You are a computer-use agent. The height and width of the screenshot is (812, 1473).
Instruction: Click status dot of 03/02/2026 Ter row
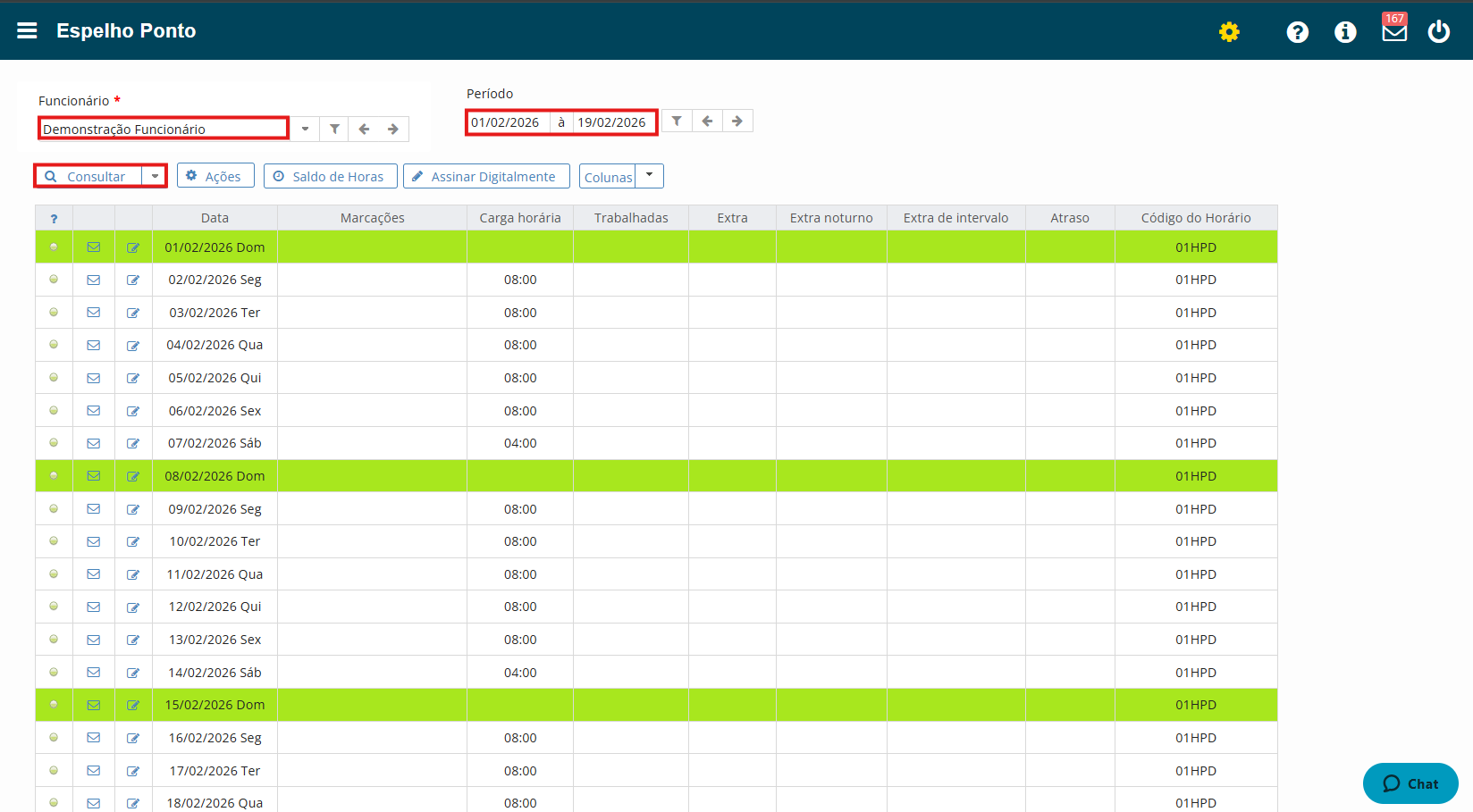(x=54, y=312)
